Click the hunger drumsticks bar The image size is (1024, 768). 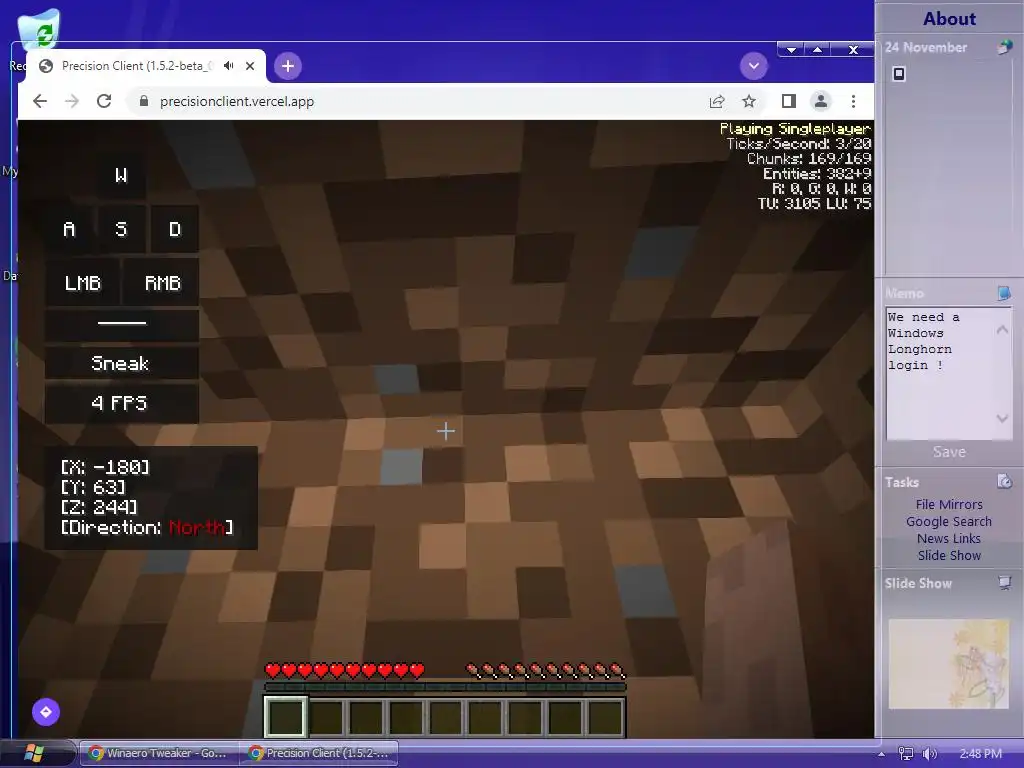click(545, 670)
